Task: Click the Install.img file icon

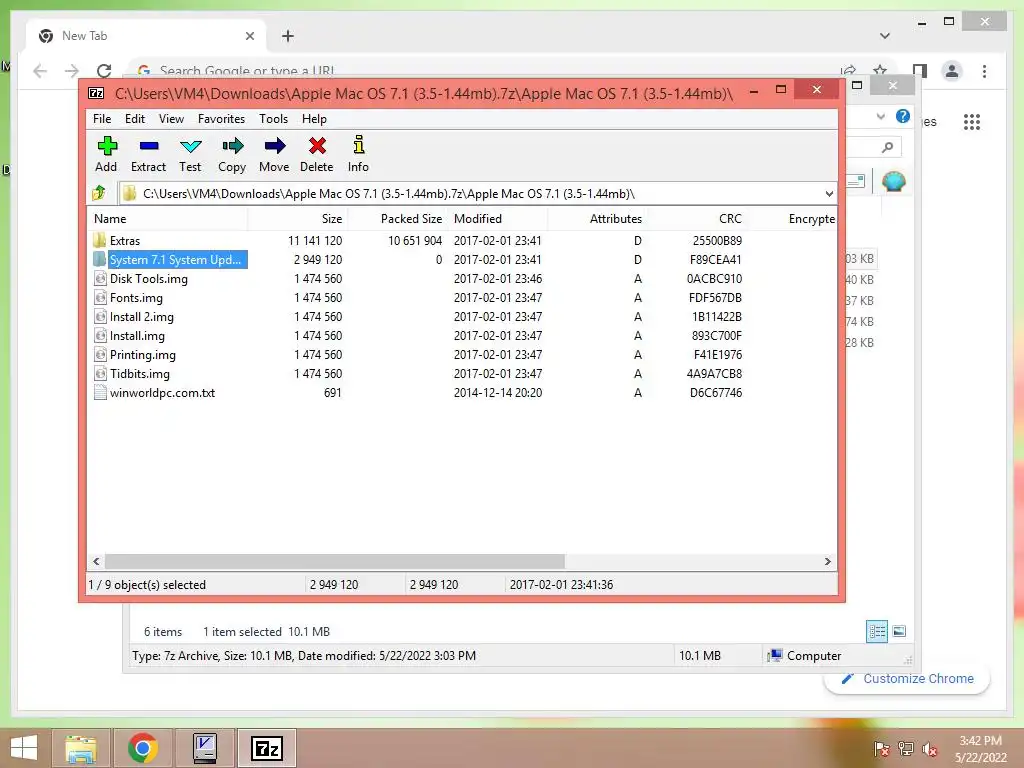Action: tap(100, 335)
